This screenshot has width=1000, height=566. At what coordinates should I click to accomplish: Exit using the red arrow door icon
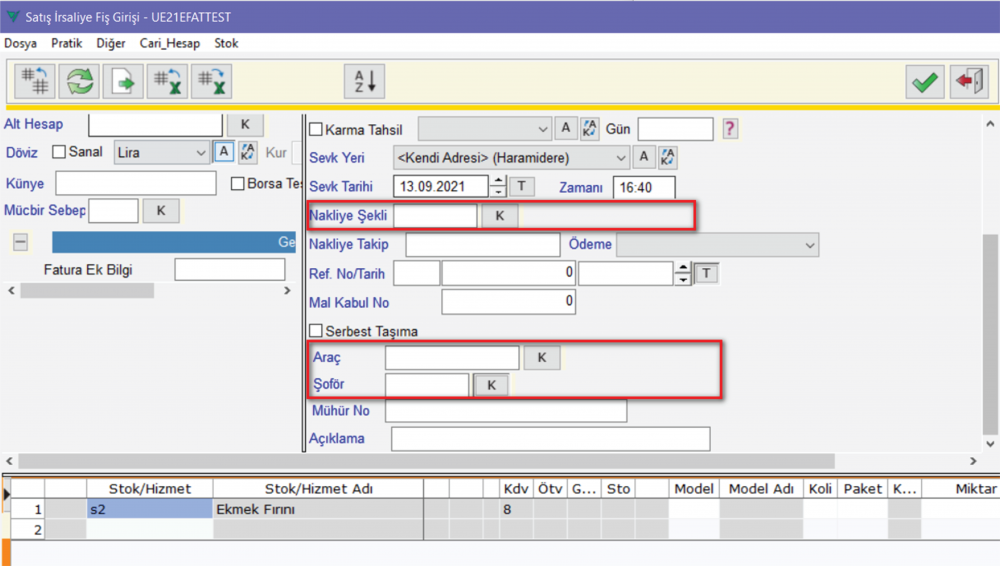coord(969,82)
